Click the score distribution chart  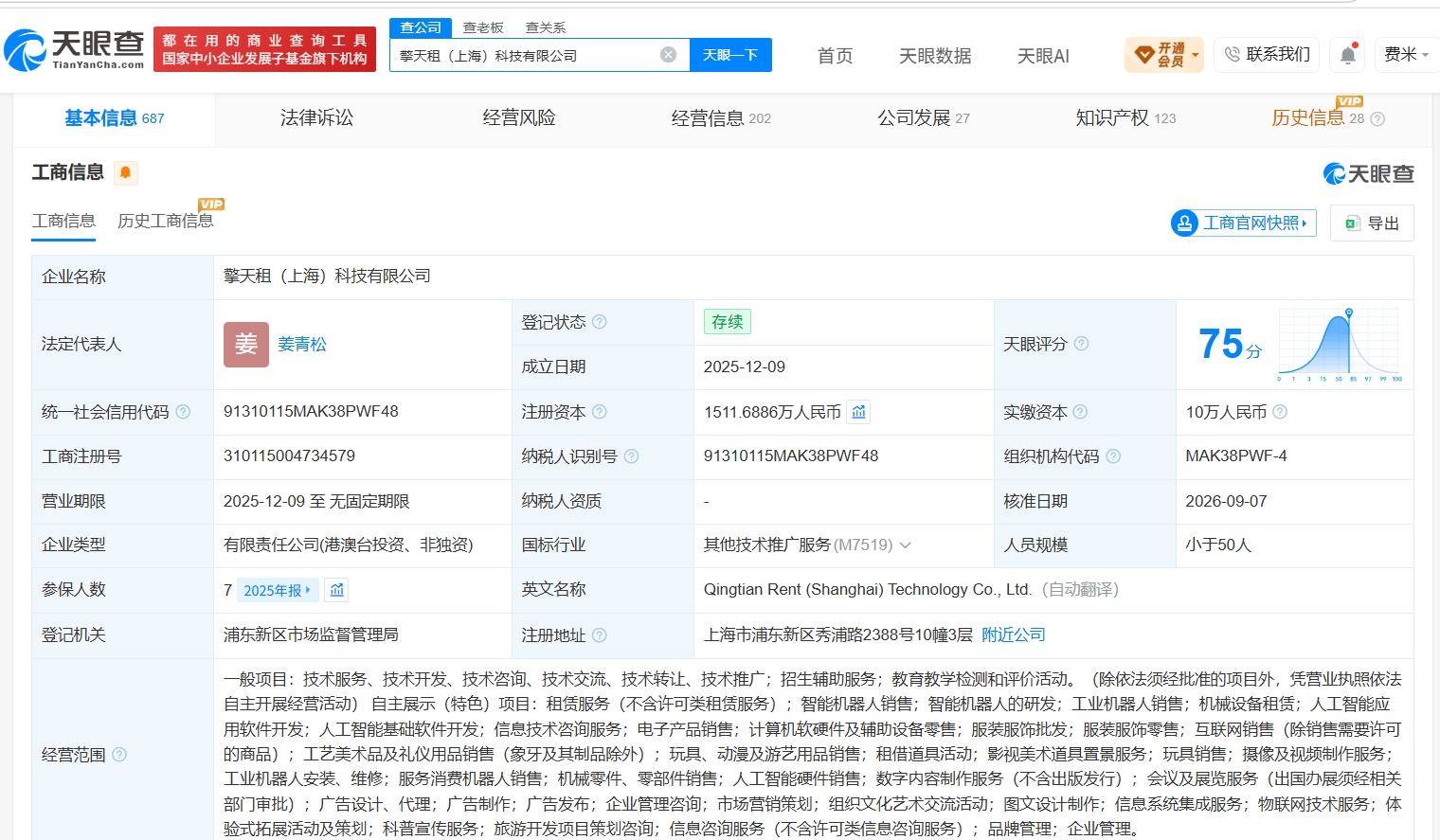(x=1340, y=345)
